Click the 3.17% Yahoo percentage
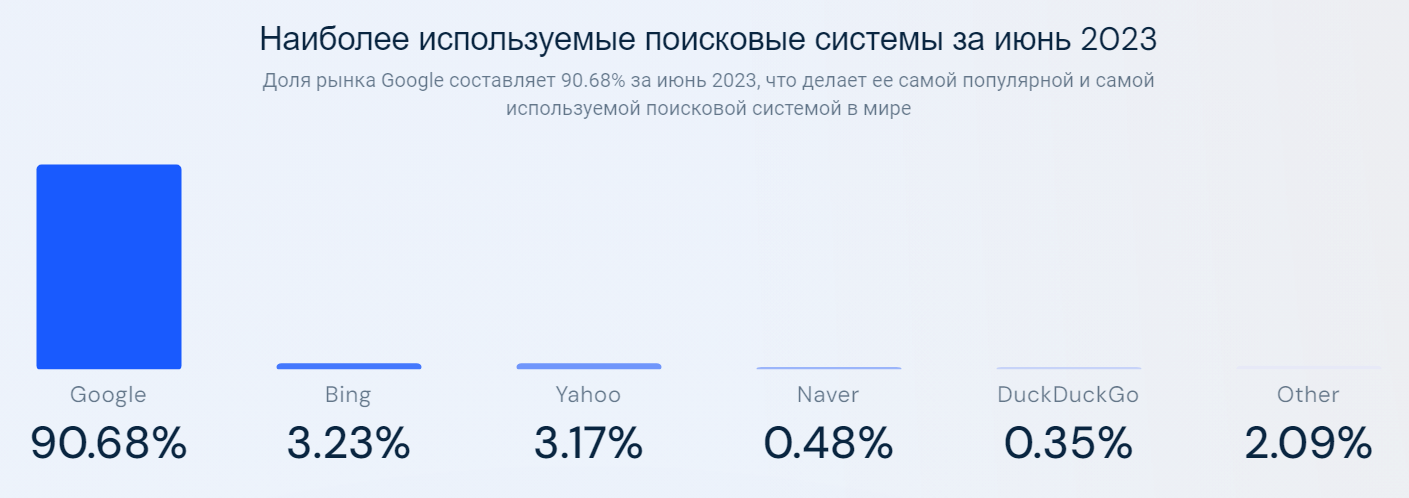 (589, 444)
